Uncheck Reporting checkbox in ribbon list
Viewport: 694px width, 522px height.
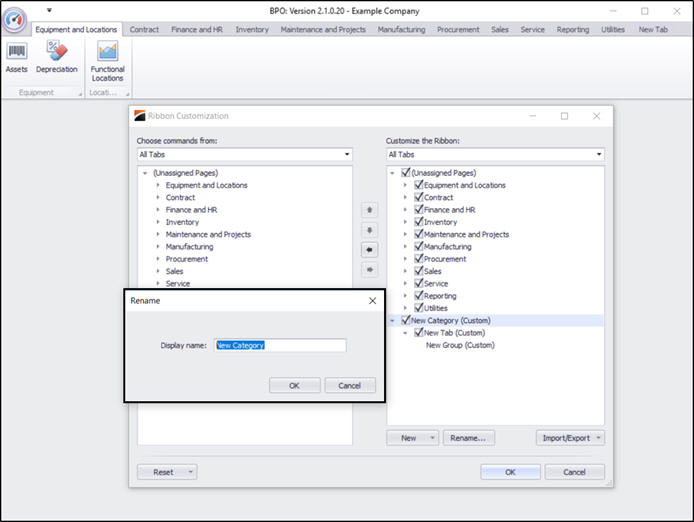(x=418, y=295)
